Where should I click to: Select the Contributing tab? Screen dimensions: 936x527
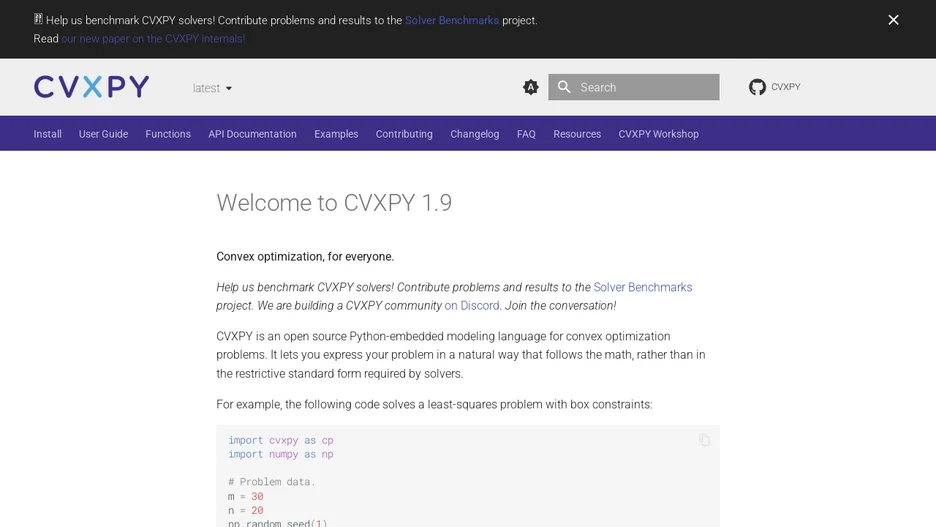point(404,134)
